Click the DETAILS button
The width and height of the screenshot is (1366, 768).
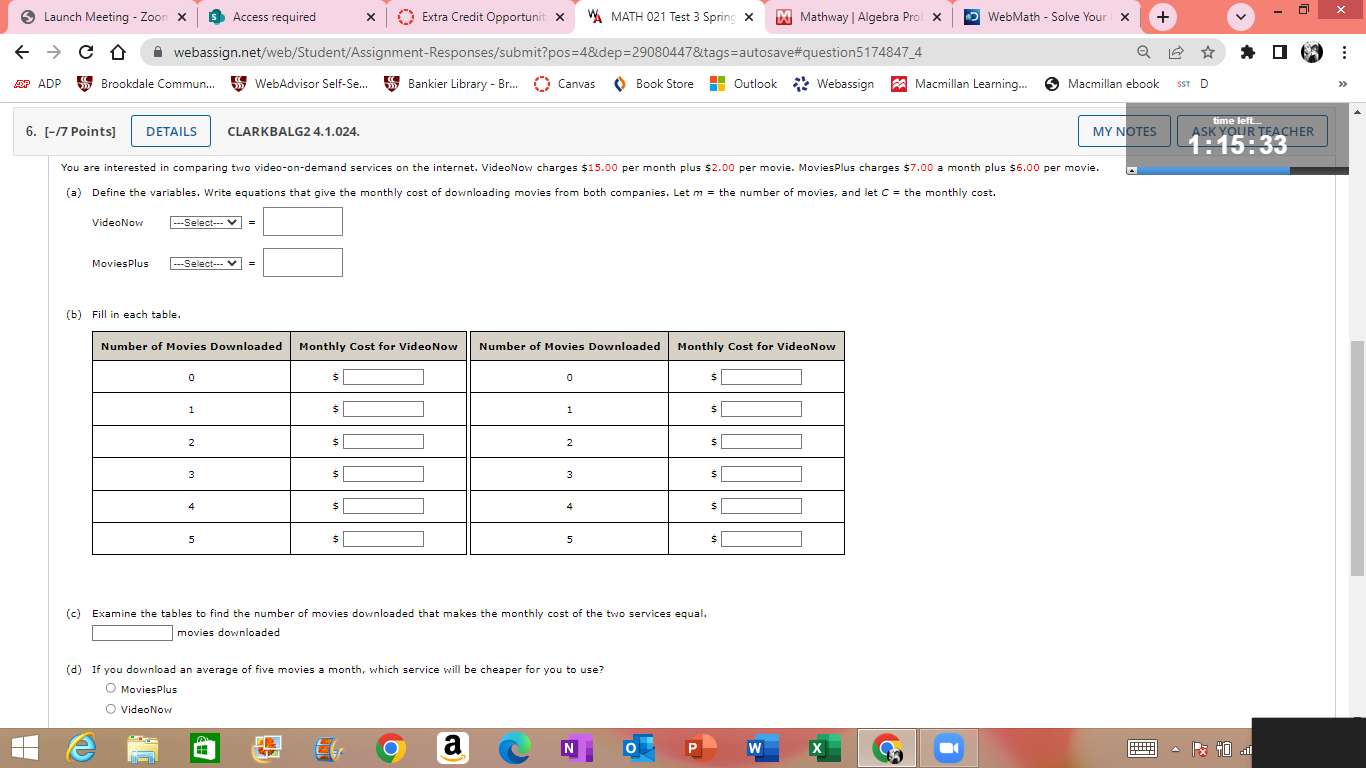(171, 131)
